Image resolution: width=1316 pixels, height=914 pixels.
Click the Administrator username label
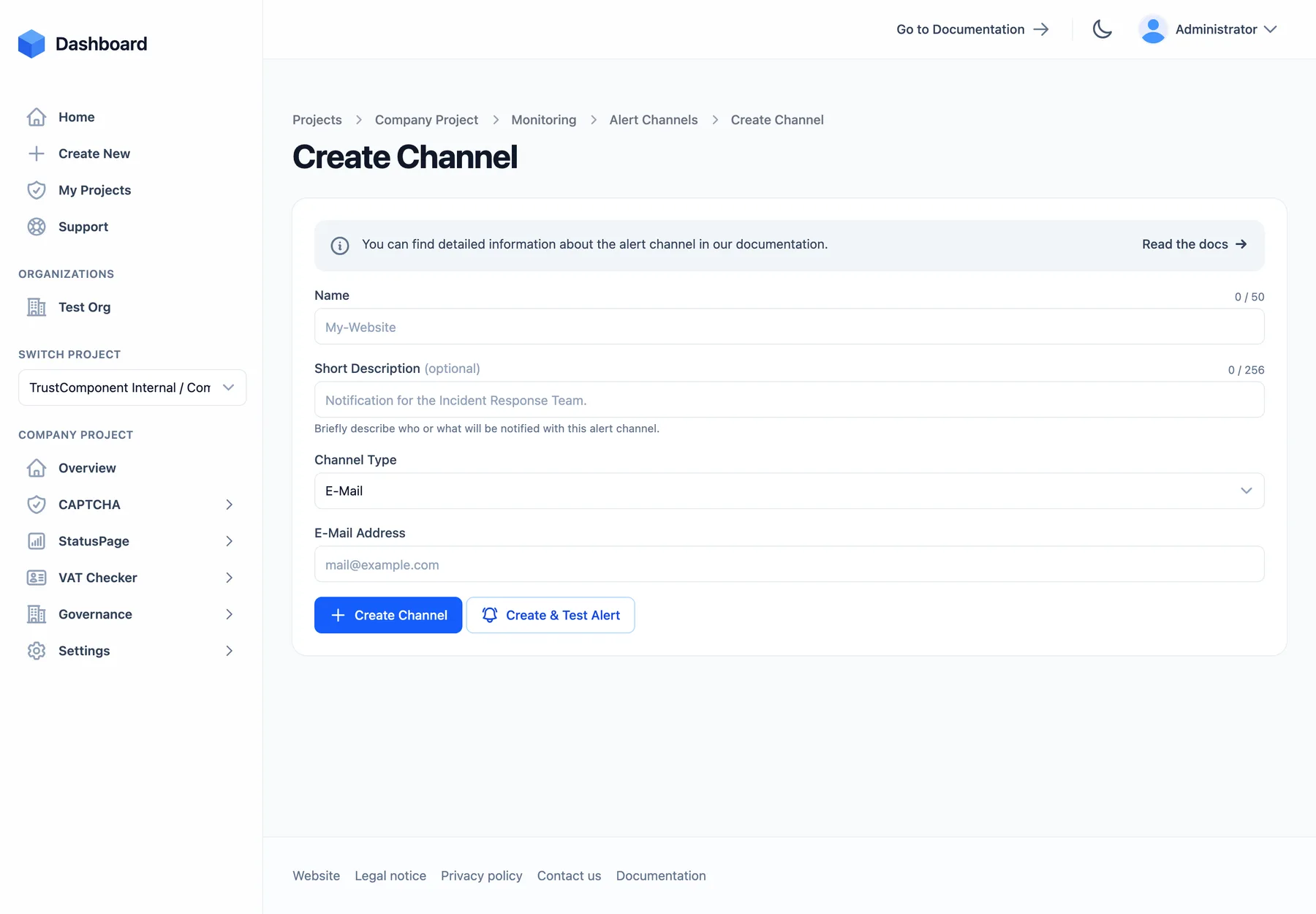[1217, 29]
